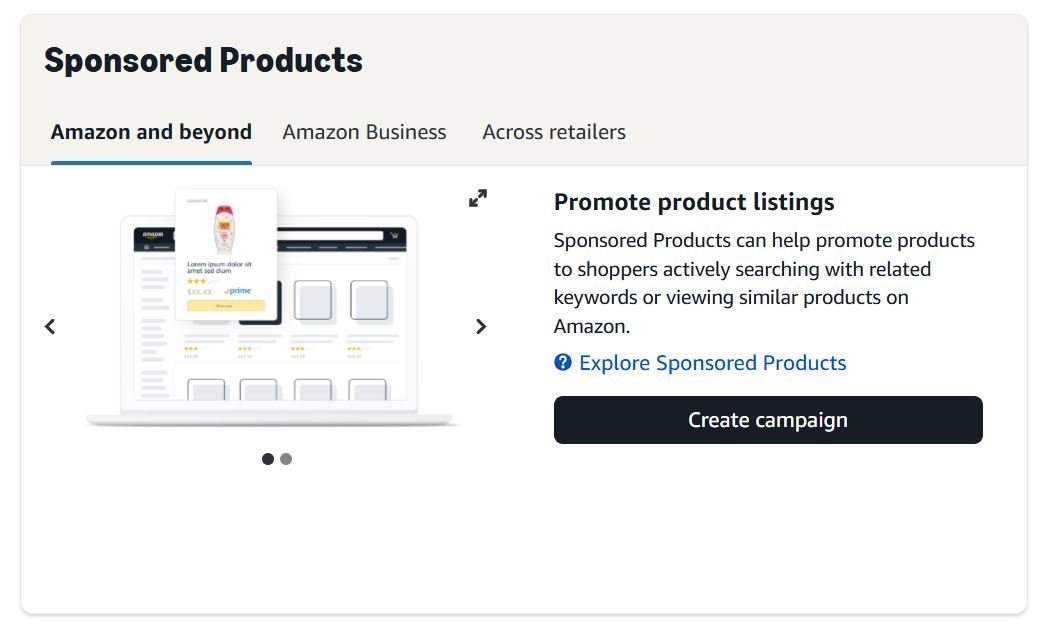Click the shopping cart icon in the mockup header

pyautogui.click(x=394, y=235)
